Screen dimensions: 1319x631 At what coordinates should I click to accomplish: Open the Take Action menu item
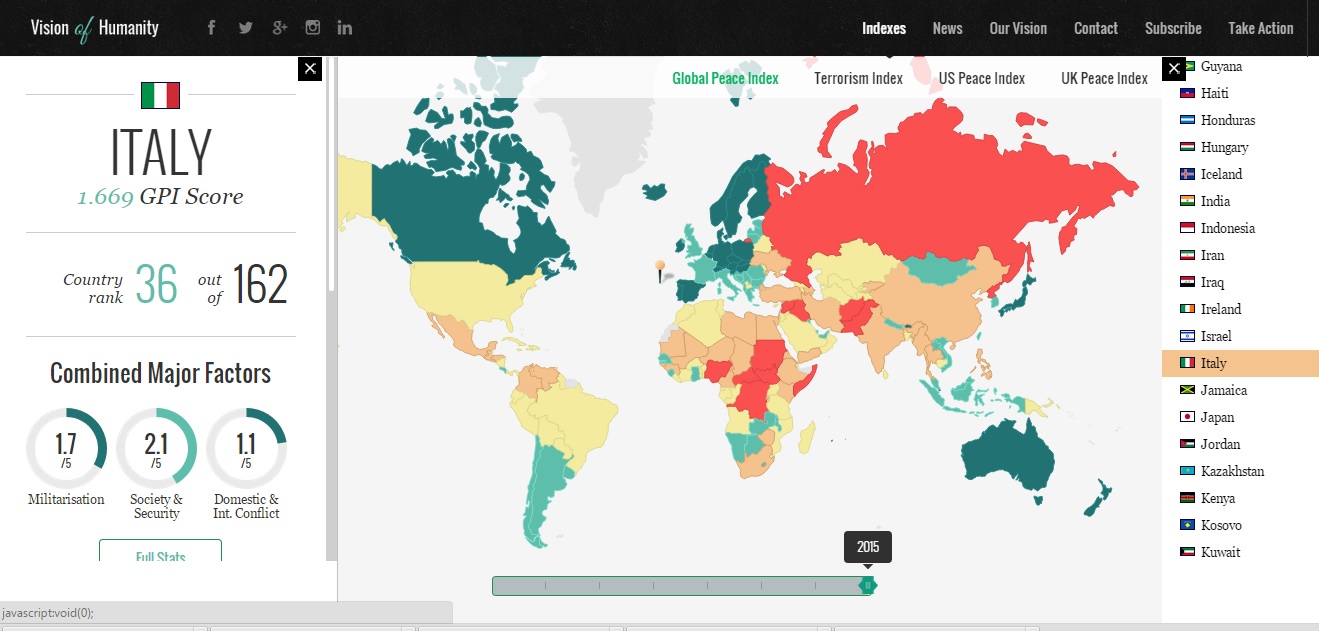coord(1261,28)
